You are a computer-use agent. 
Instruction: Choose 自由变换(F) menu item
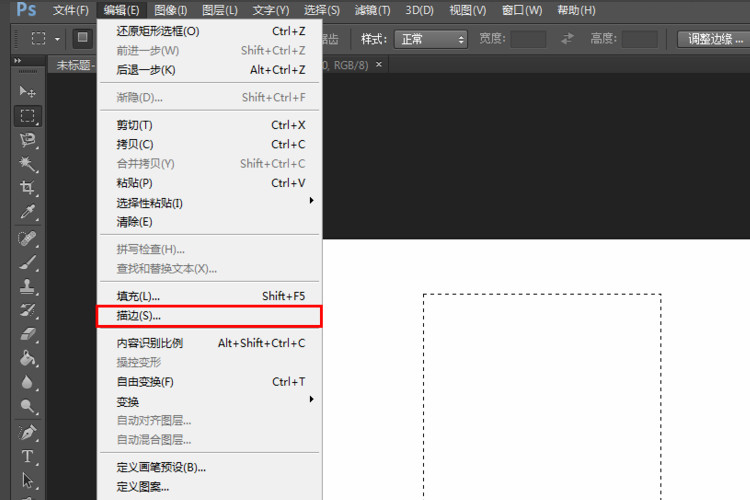(210, 382)
